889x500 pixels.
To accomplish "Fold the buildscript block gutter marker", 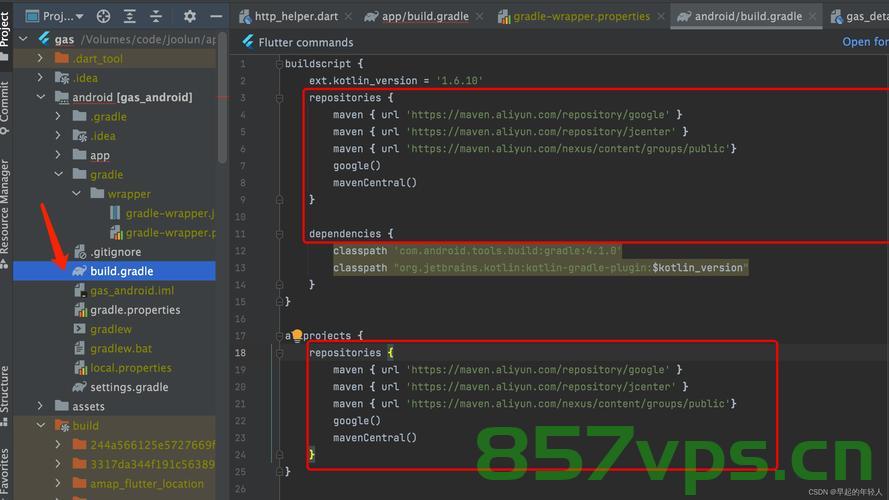I will pos(279,64).
